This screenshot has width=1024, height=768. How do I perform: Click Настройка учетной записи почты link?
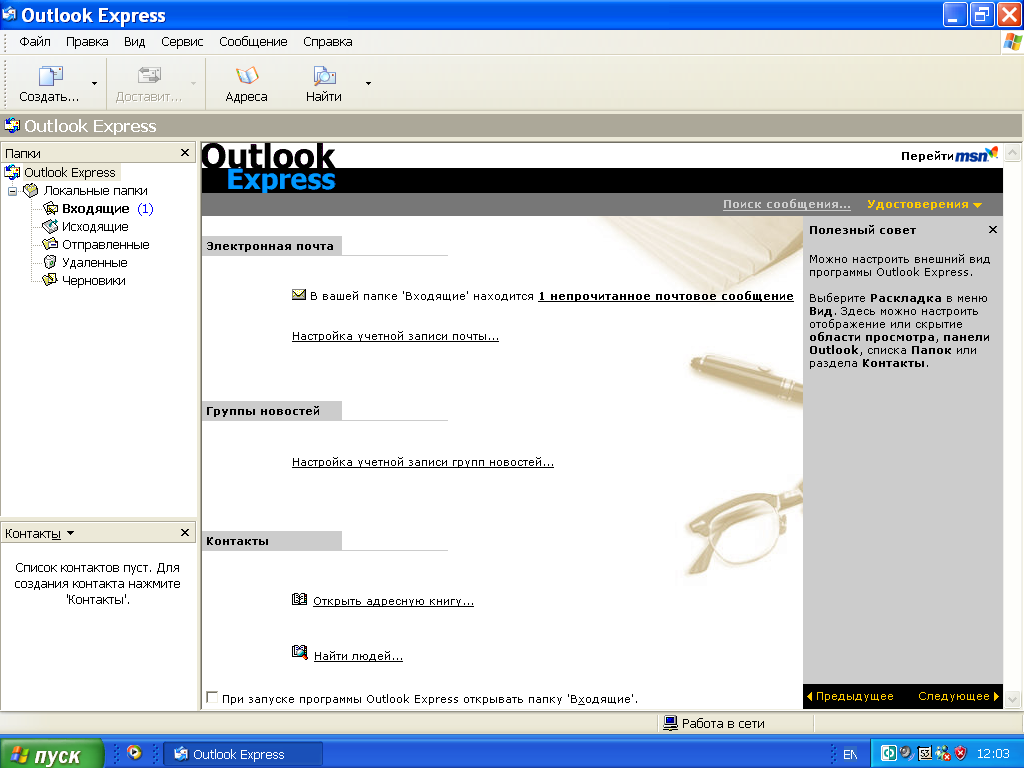click(x=395, y=336)
